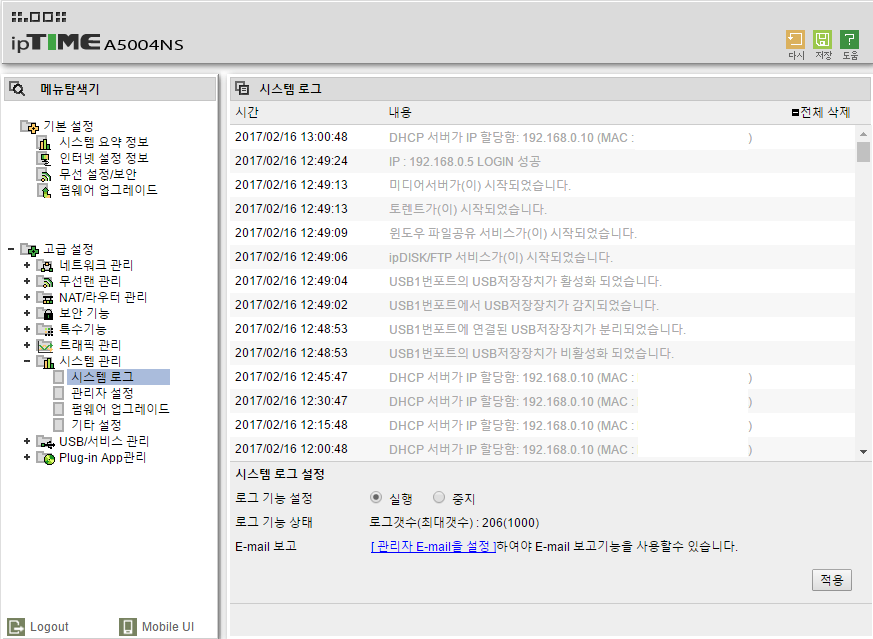
Task: Select the 실행 radio button
Action: pyautogui.click(x=376, y=497)
